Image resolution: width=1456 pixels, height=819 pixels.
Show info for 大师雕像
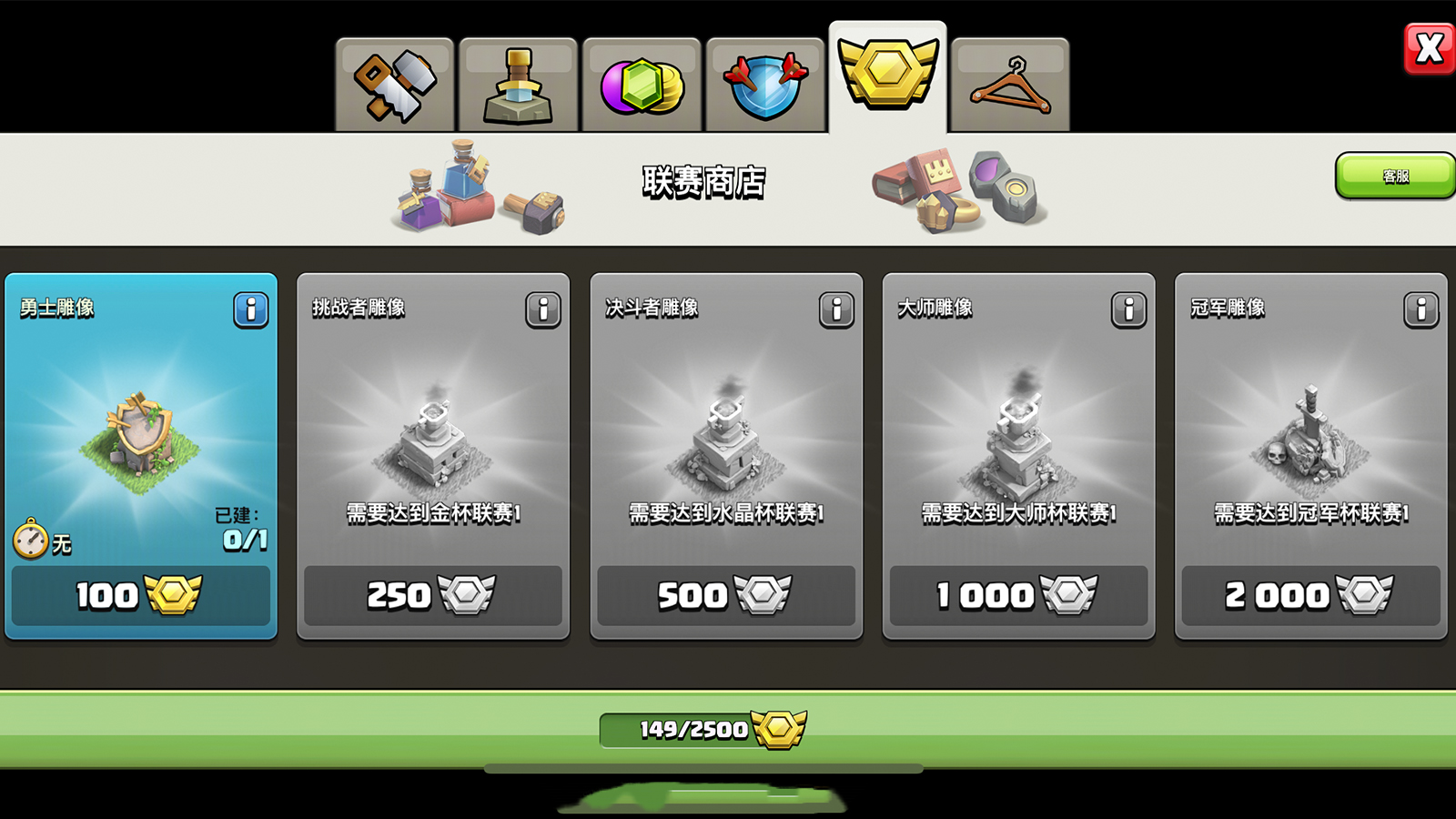(x=1128, y=310)
